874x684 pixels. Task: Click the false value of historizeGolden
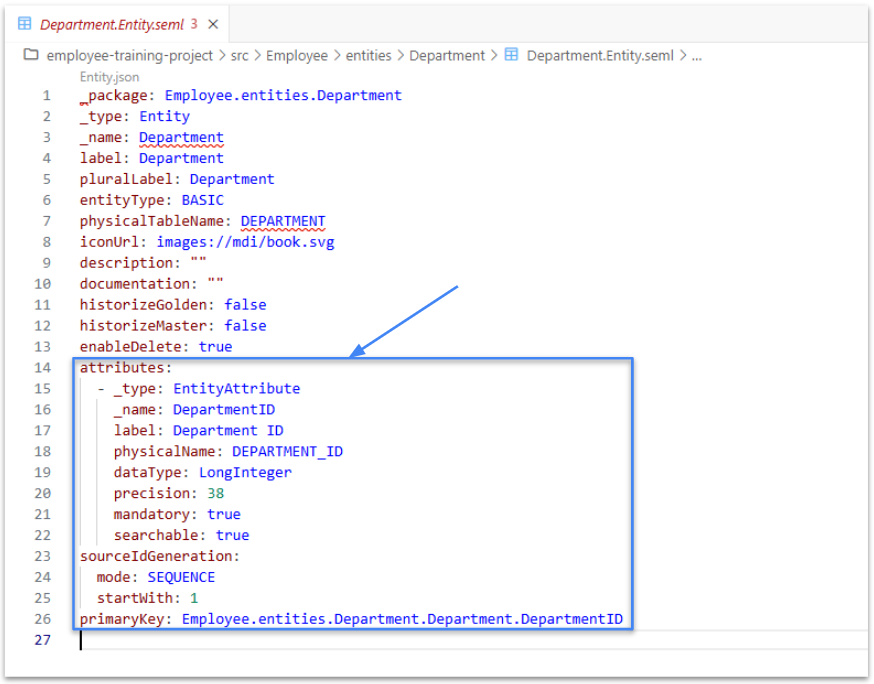(245, 305)
